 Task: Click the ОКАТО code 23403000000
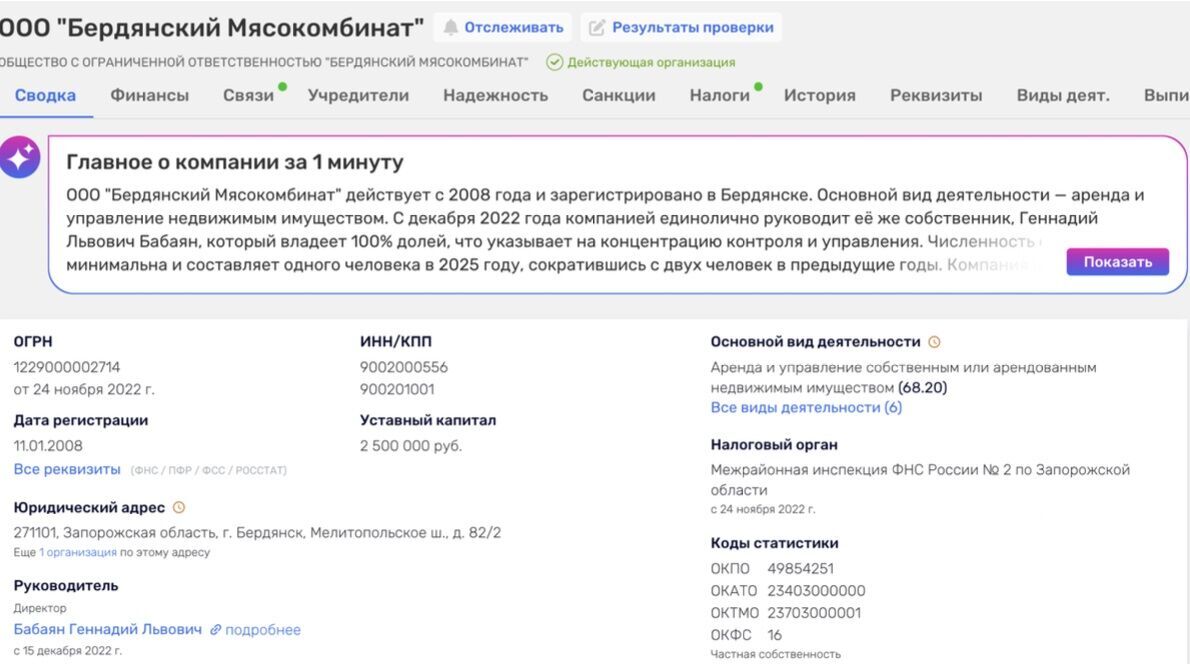816,591
